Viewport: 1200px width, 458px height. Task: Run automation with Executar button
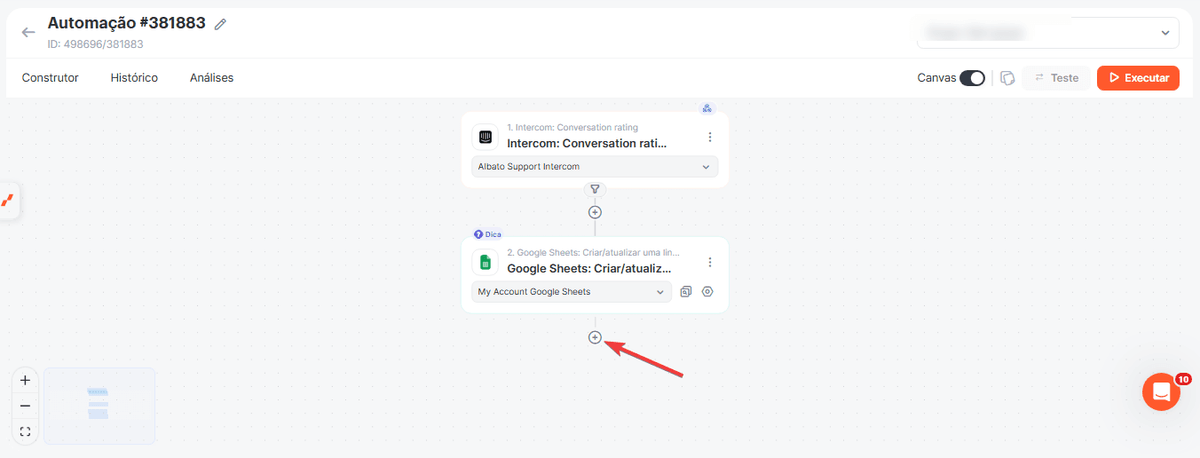1138,78
